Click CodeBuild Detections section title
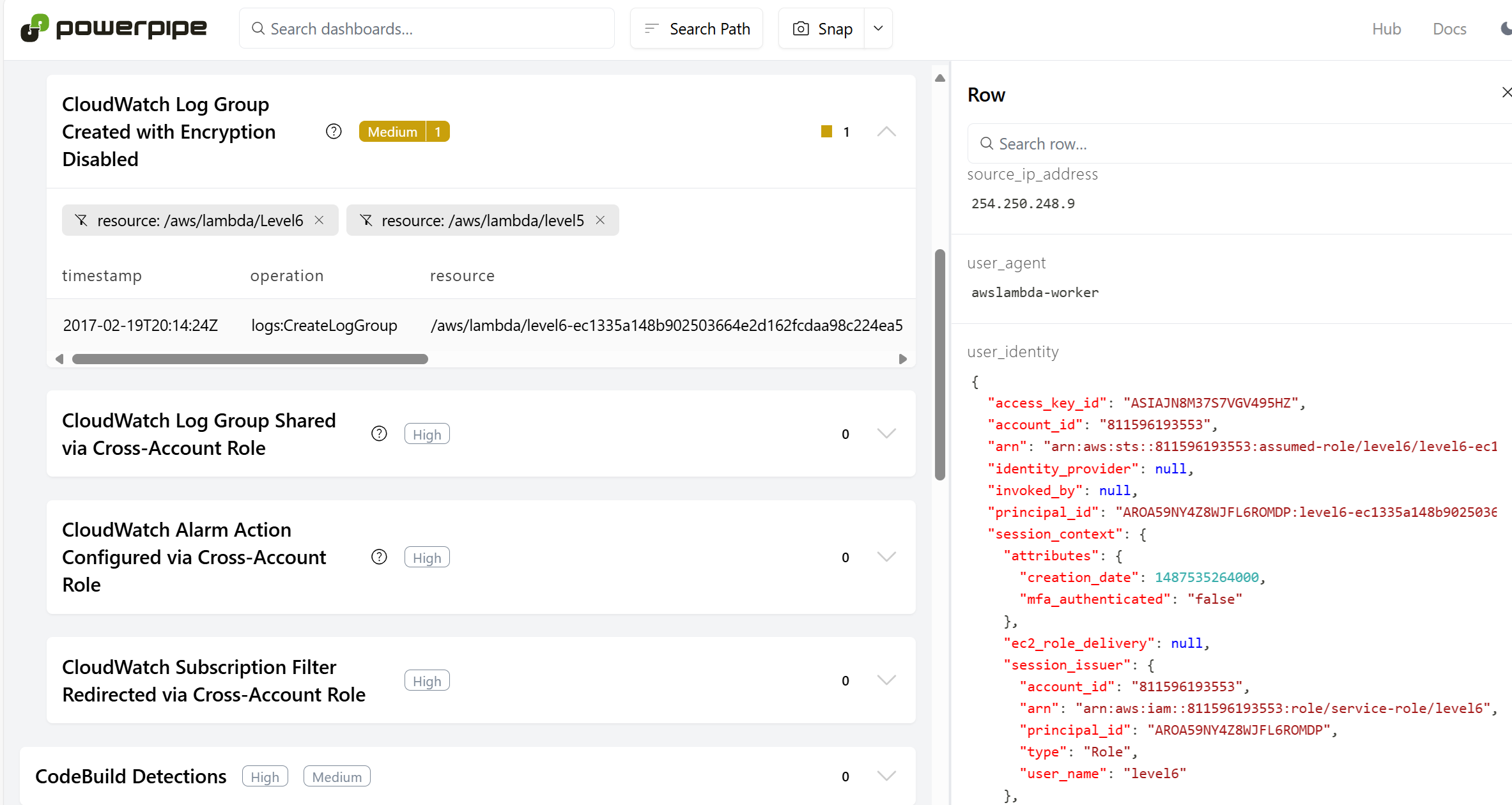This screenshot has height=805, width=1512. tap(130, 776)
